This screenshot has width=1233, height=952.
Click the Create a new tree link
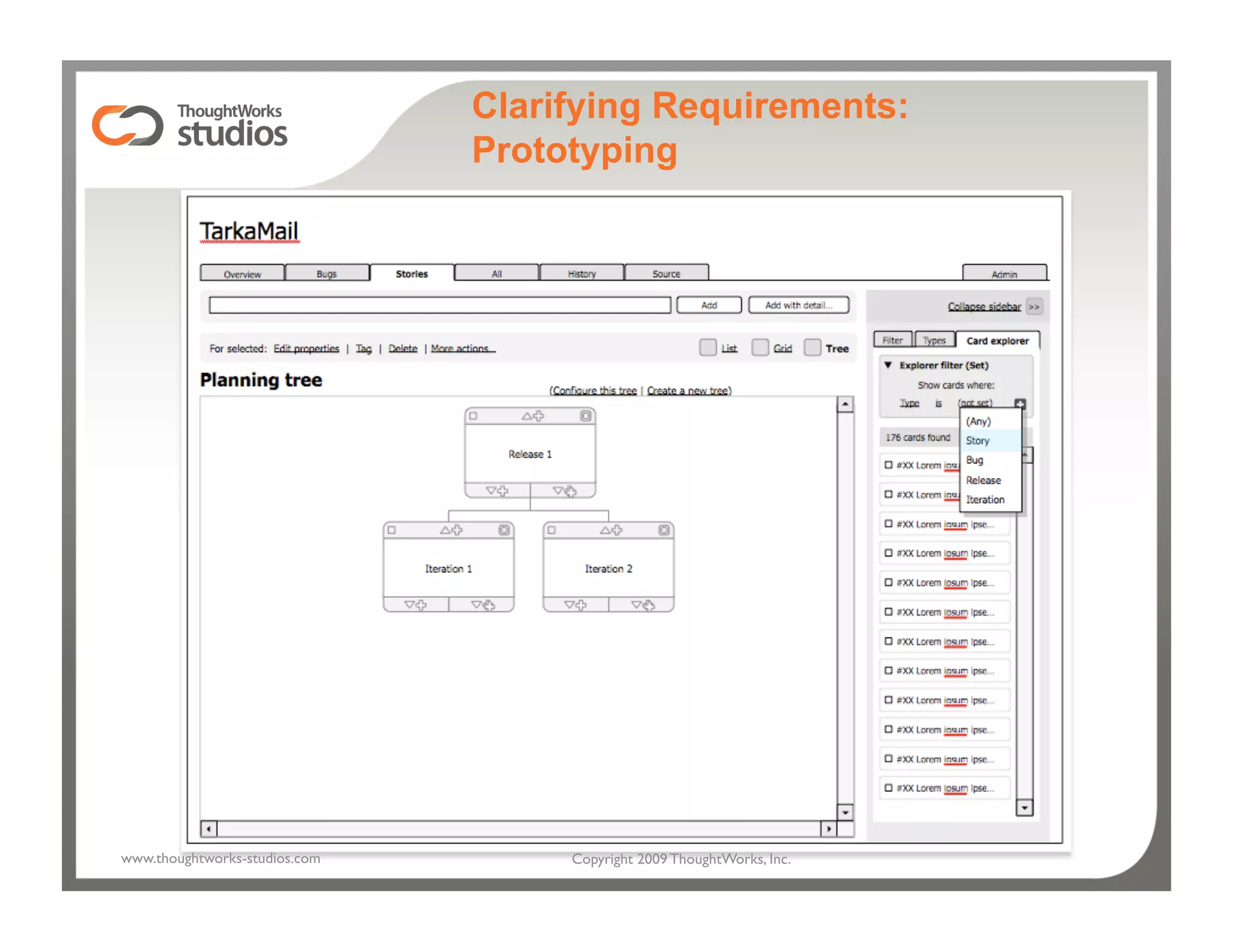688,391
